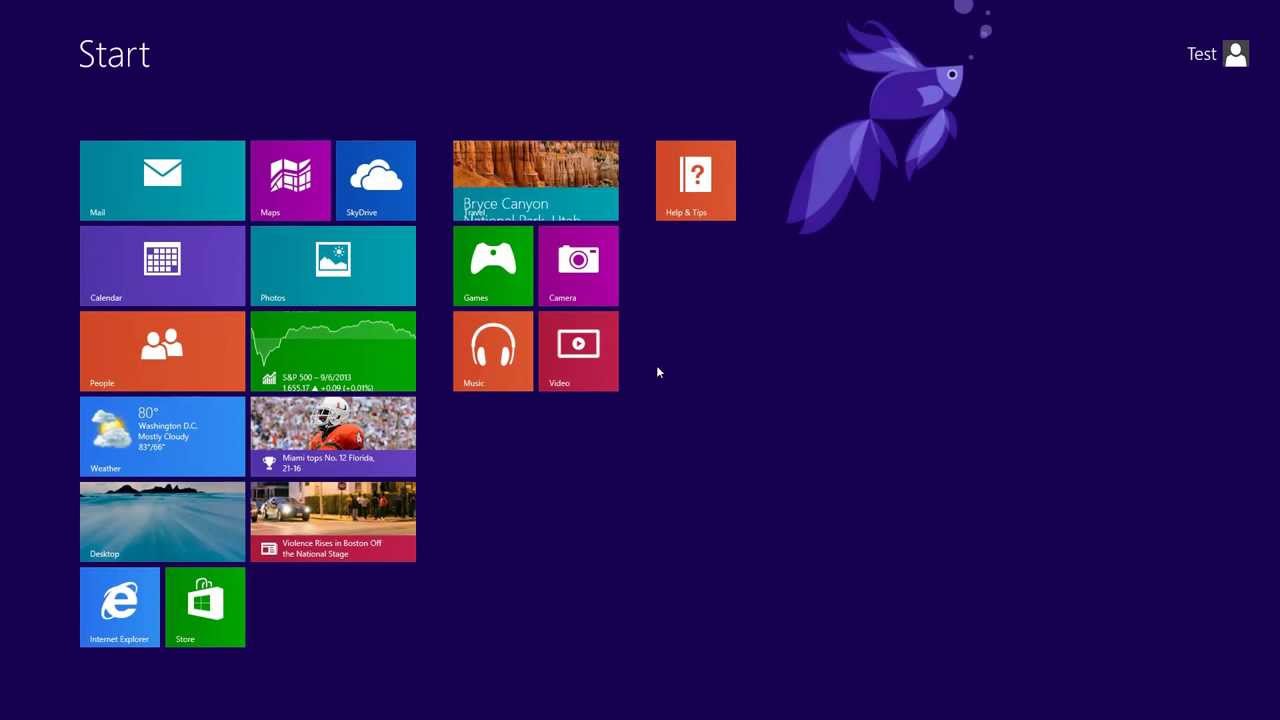Open the Video tile
The height and width of the screenshot is (720, 1280).
point(578,351)
